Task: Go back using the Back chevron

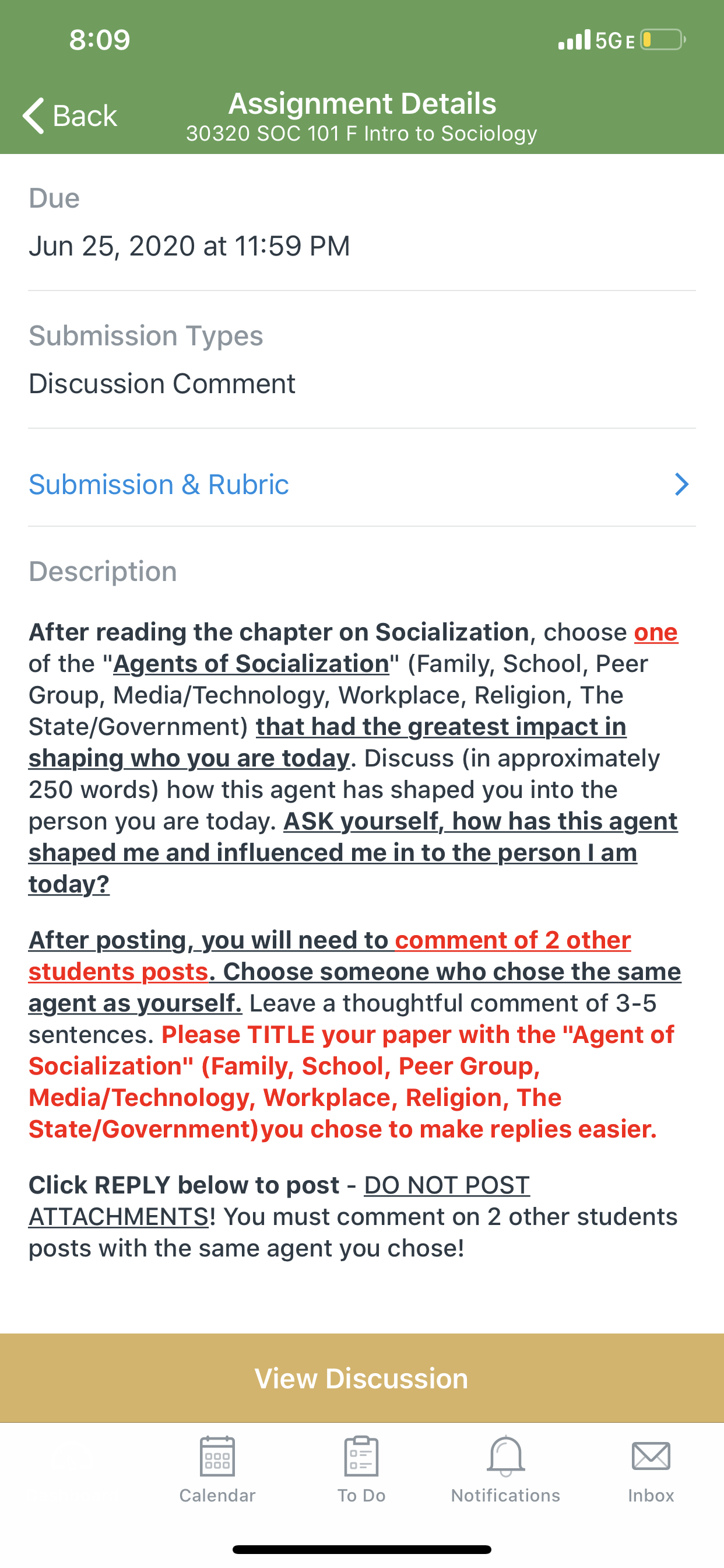Action: (34, 115)
